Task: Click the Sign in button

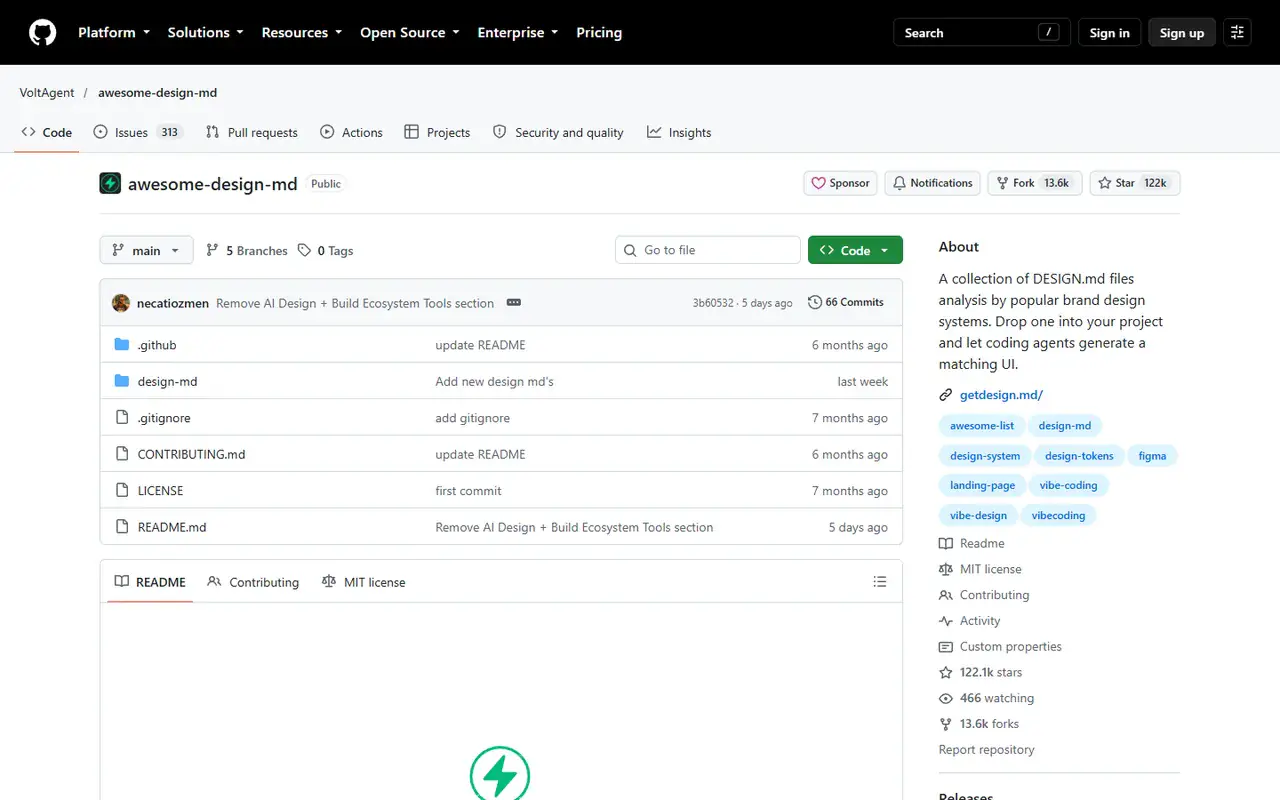Action: [1109, 32]
